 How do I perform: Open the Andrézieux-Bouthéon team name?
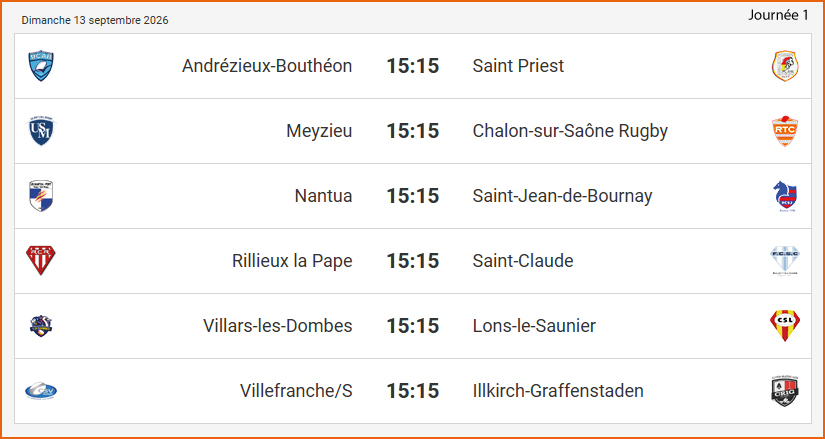[x=267, y=66]
